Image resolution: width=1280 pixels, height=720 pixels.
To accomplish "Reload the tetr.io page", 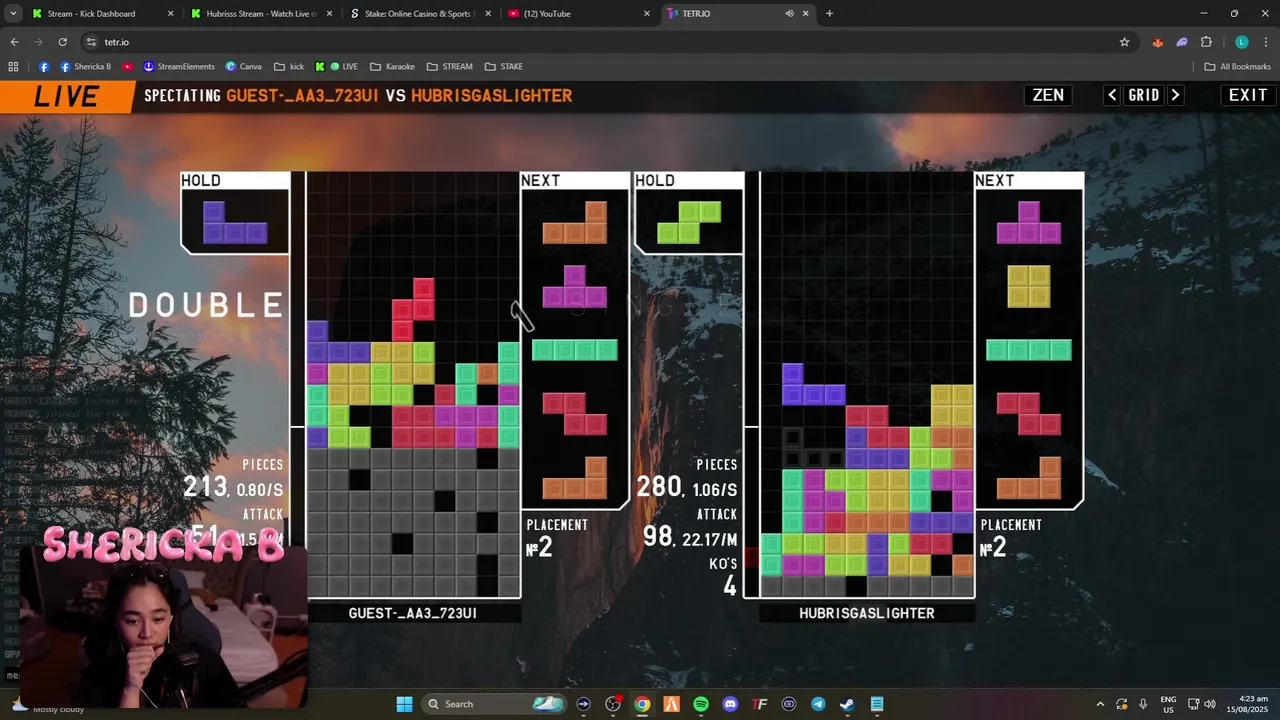I will 62,42.
